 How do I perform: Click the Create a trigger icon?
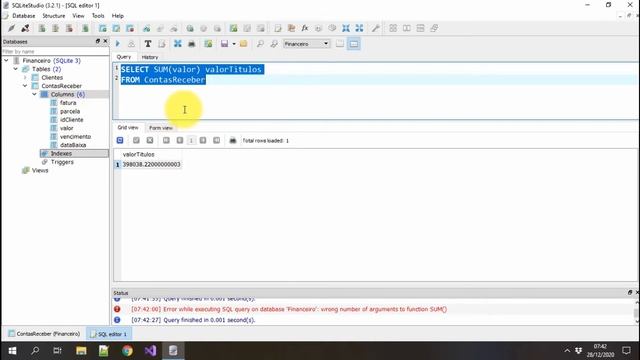point(190,28)
